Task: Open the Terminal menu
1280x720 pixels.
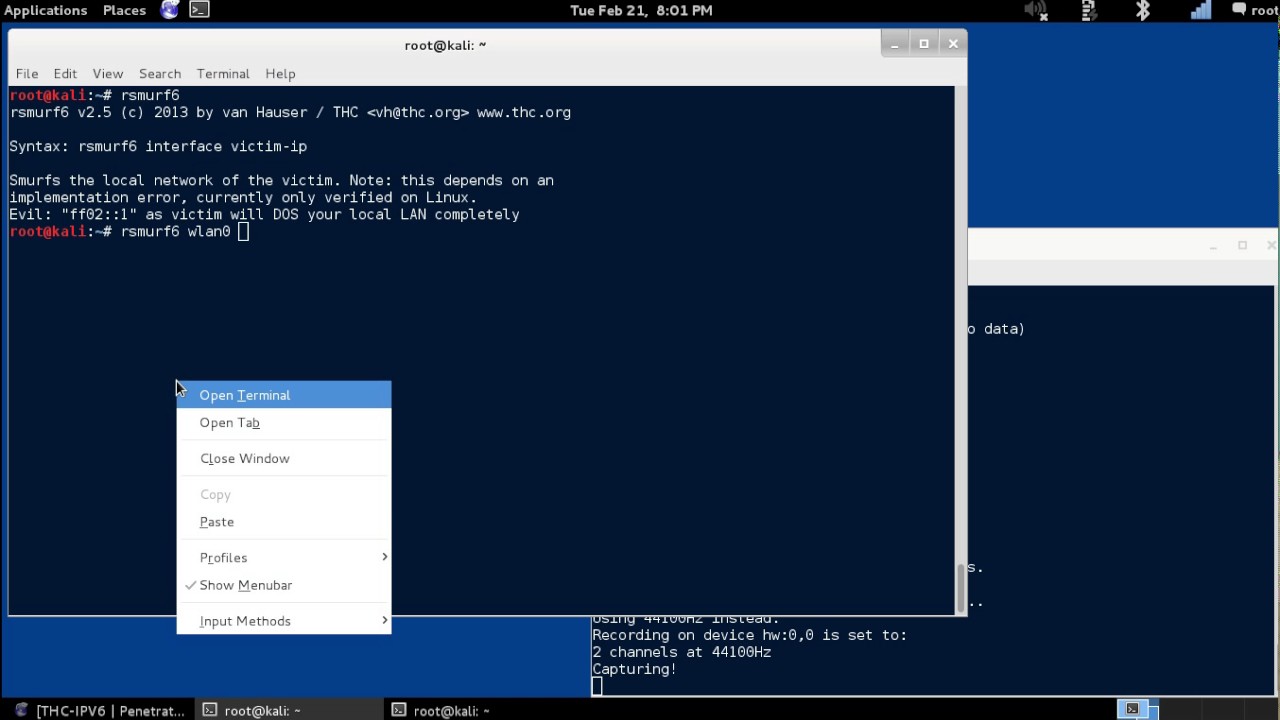Action: pyautogui.click(x=223, y=73)
